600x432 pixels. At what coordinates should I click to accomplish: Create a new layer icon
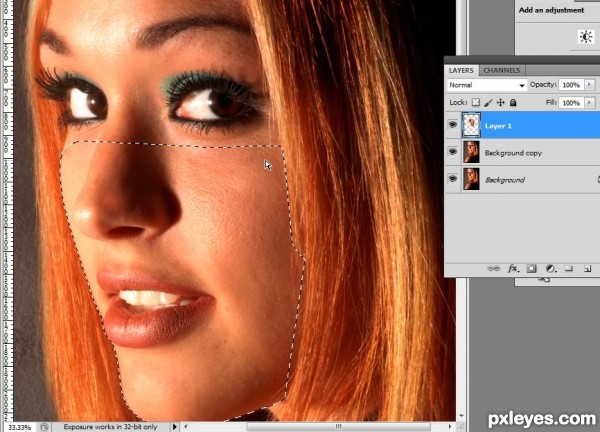pos(587,269)
